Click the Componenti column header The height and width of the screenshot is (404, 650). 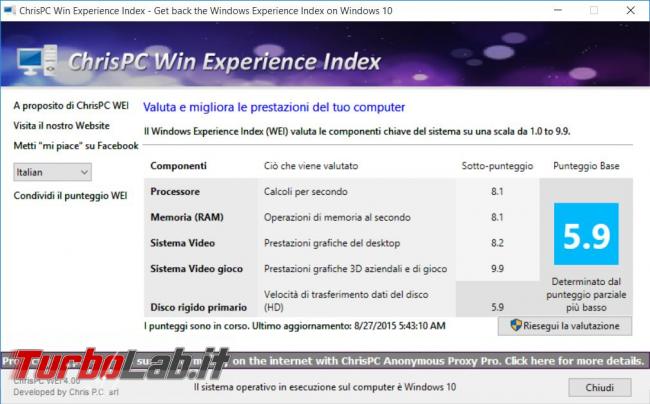(178, 166)
